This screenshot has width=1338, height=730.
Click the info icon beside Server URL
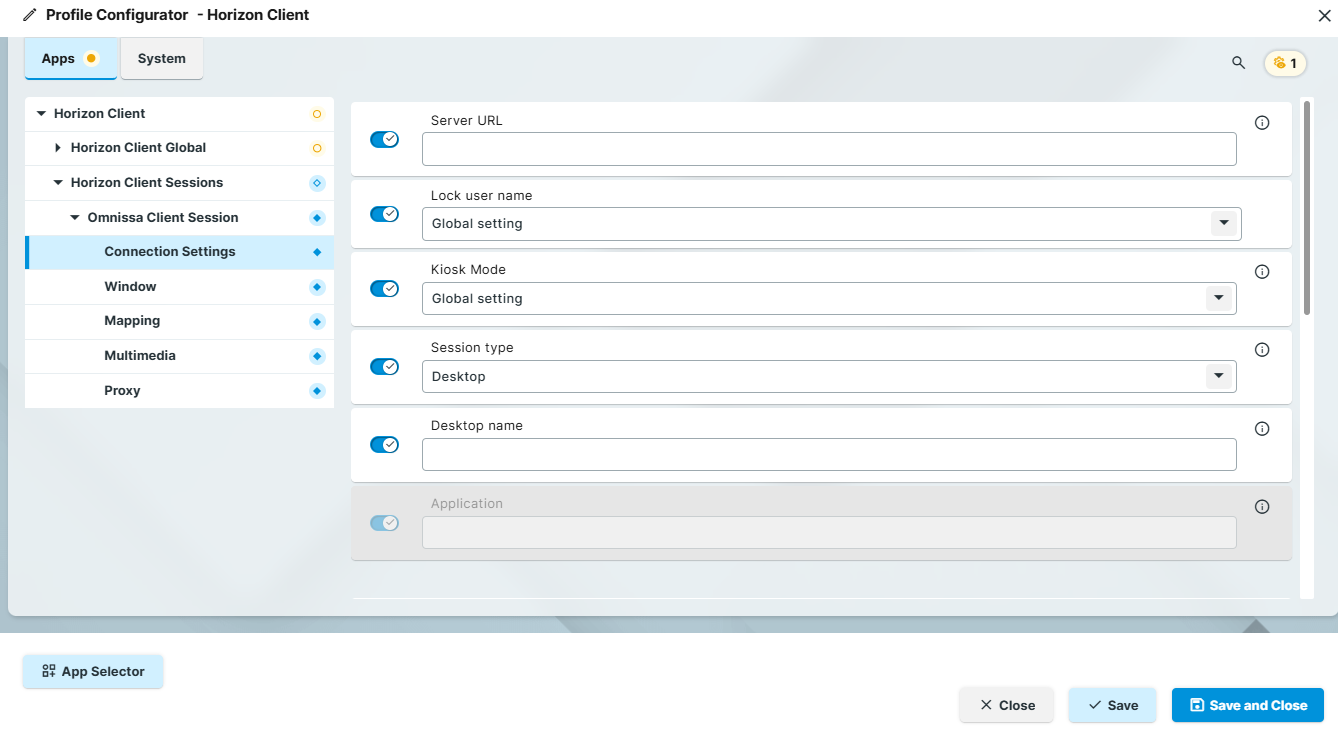click(x=1262, y=122)
